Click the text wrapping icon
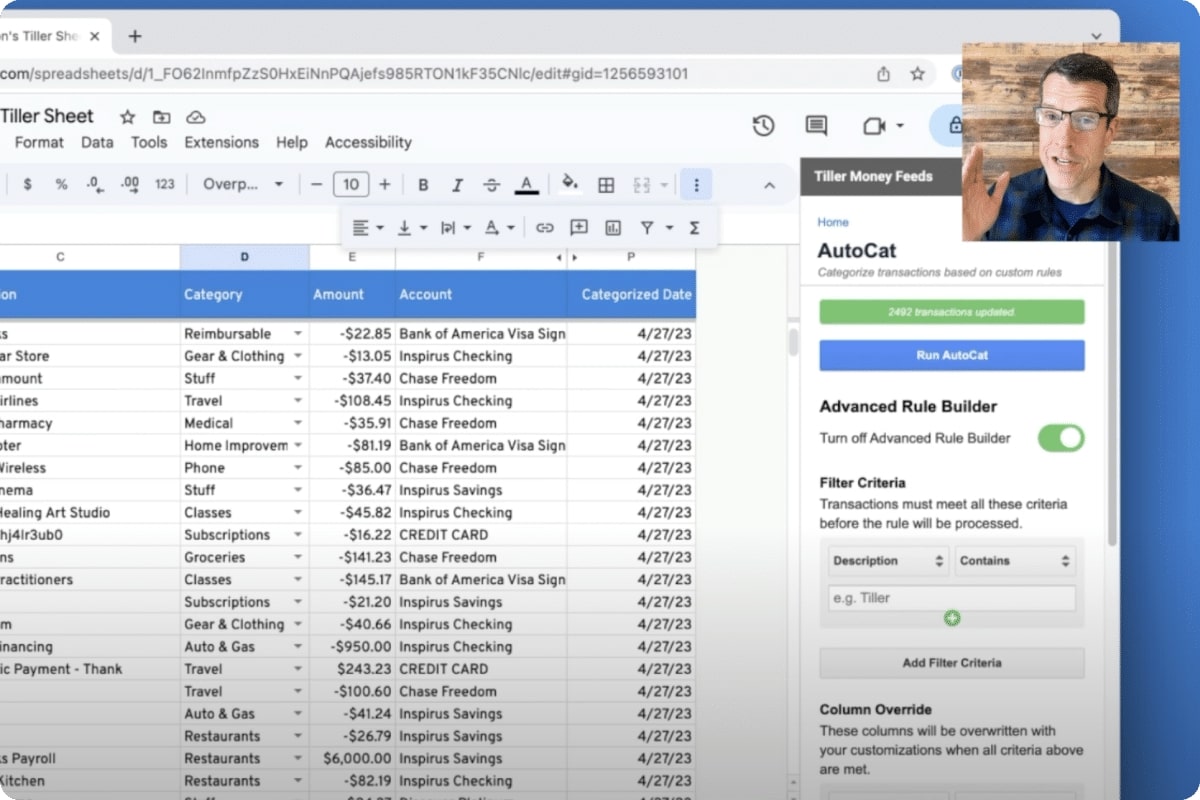The height and width of the screenshot is (800, 1200). 448,228
